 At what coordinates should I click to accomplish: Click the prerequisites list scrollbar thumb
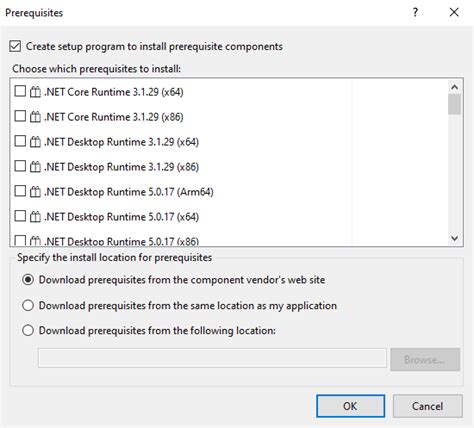pos(454,104)
